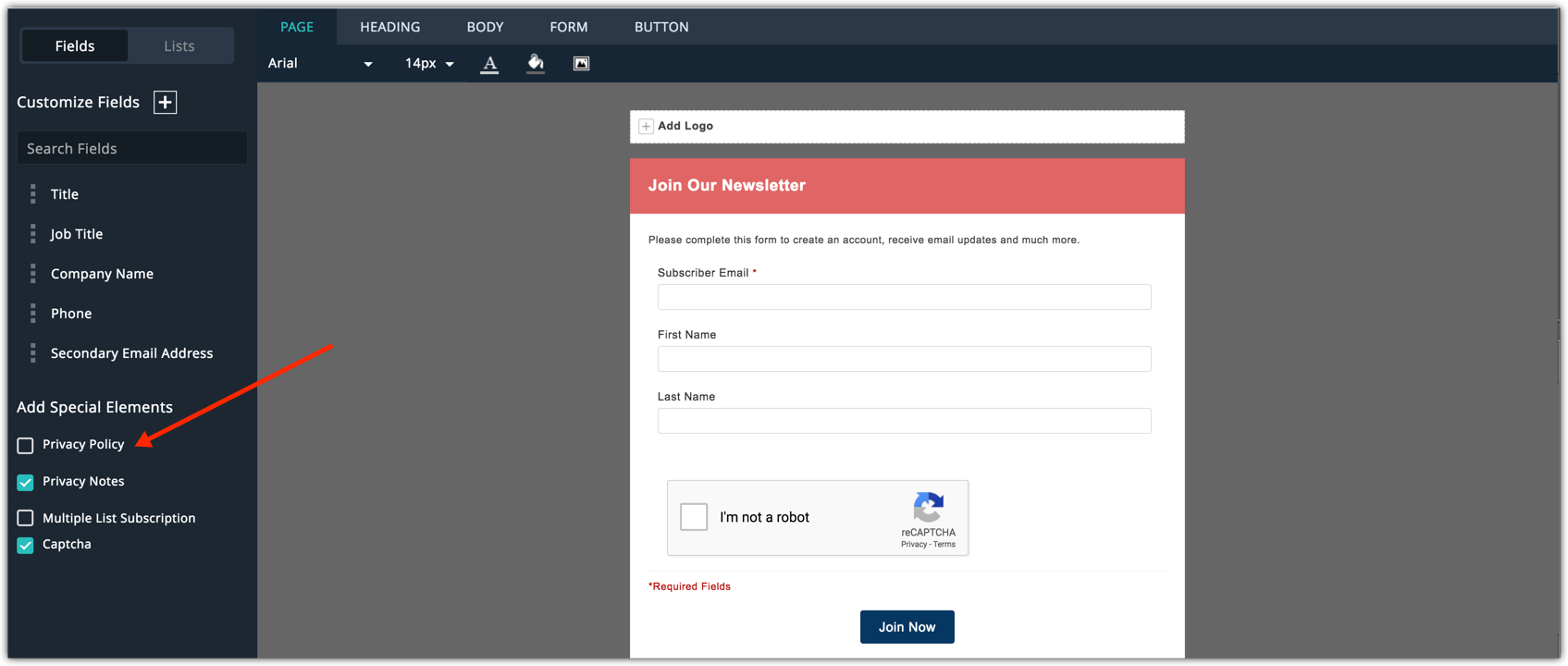Click the First Name input field
Image resolution: width=1568 pixels, height=666 pixels.
point(904,359)
